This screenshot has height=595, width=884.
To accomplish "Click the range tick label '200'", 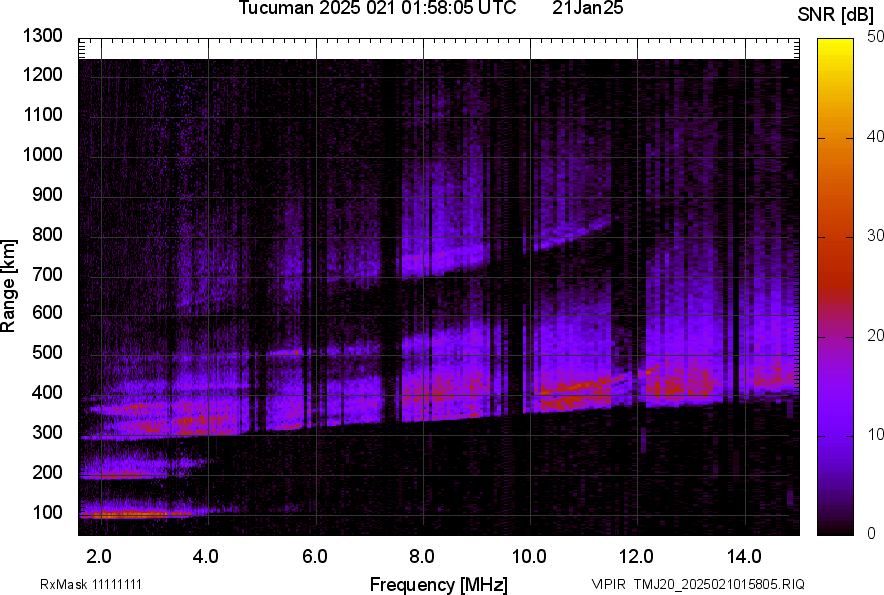I will (47, 472).
